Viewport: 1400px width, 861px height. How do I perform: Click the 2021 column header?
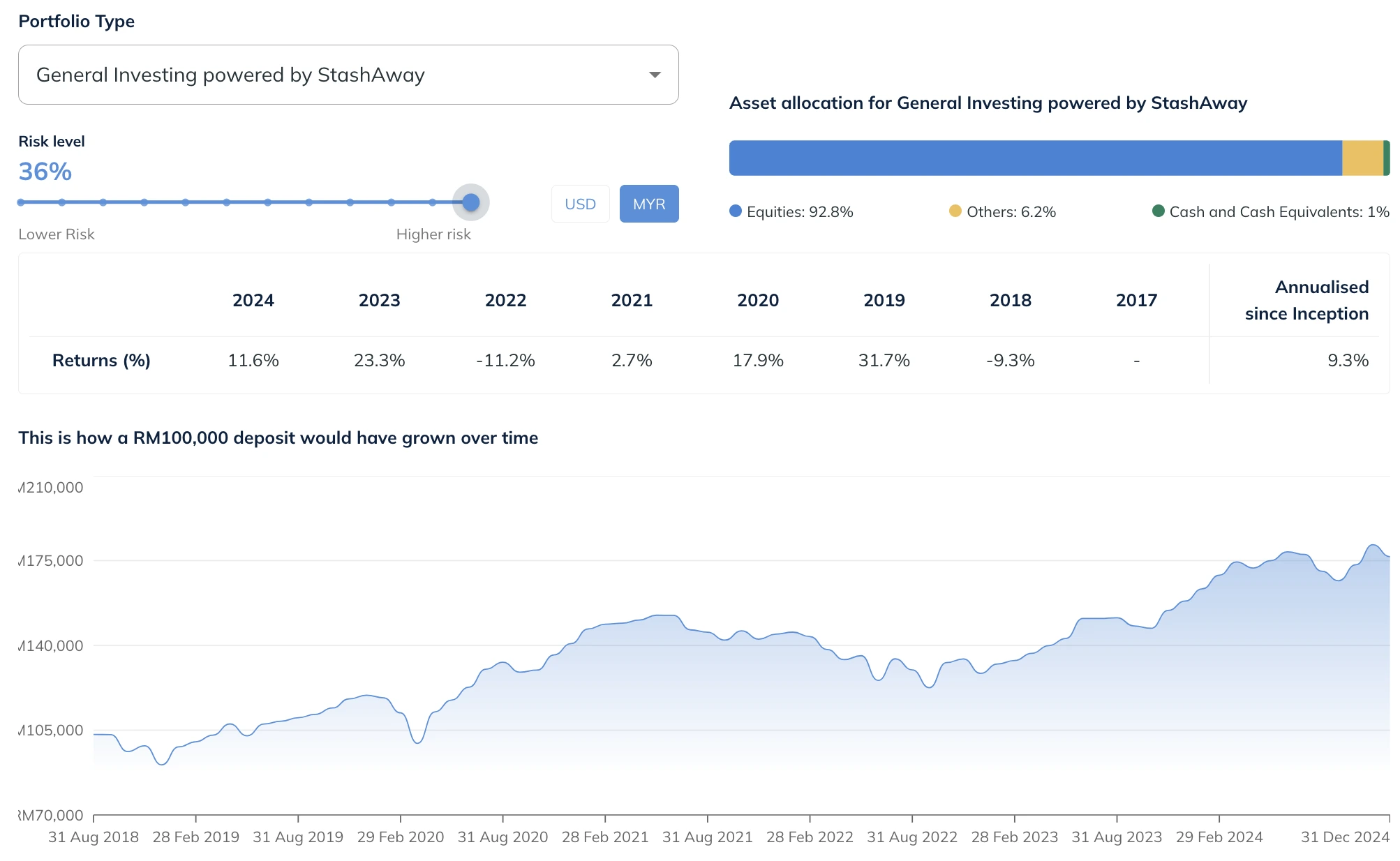pos(632,300)
